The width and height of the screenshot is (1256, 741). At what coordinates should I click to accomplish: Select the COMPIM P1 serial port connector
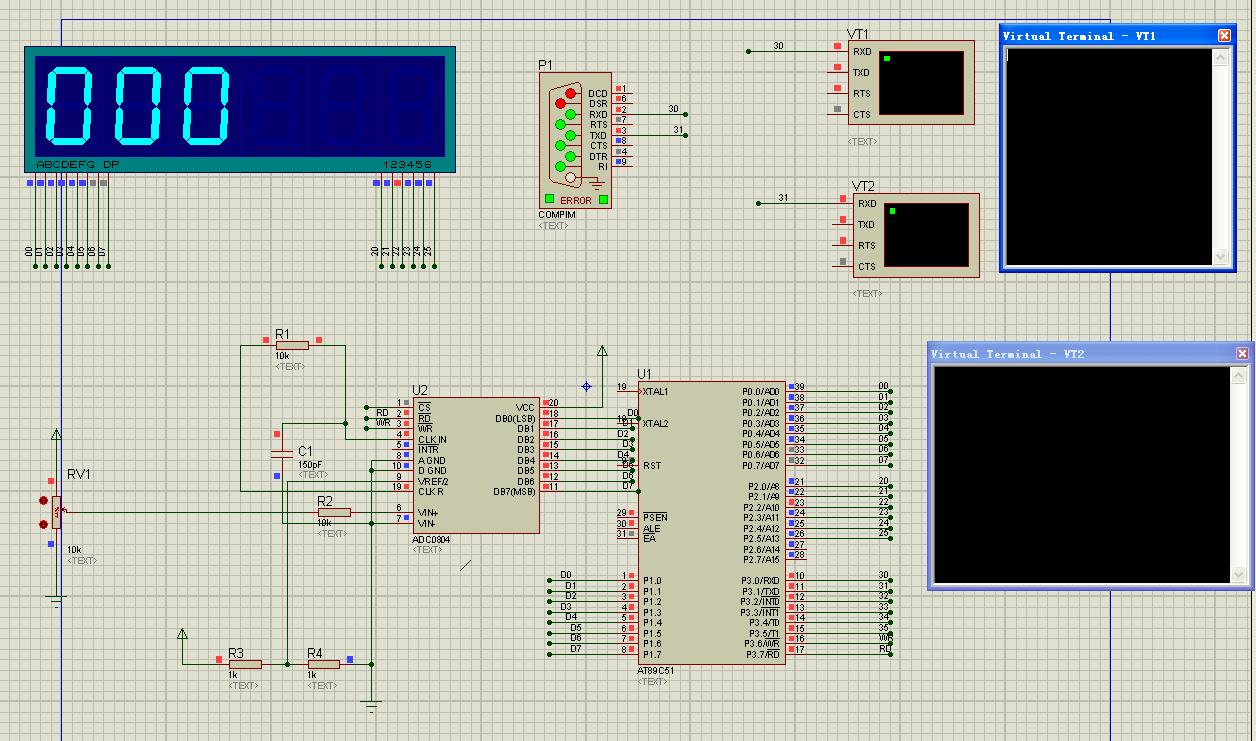coord(576,141)
